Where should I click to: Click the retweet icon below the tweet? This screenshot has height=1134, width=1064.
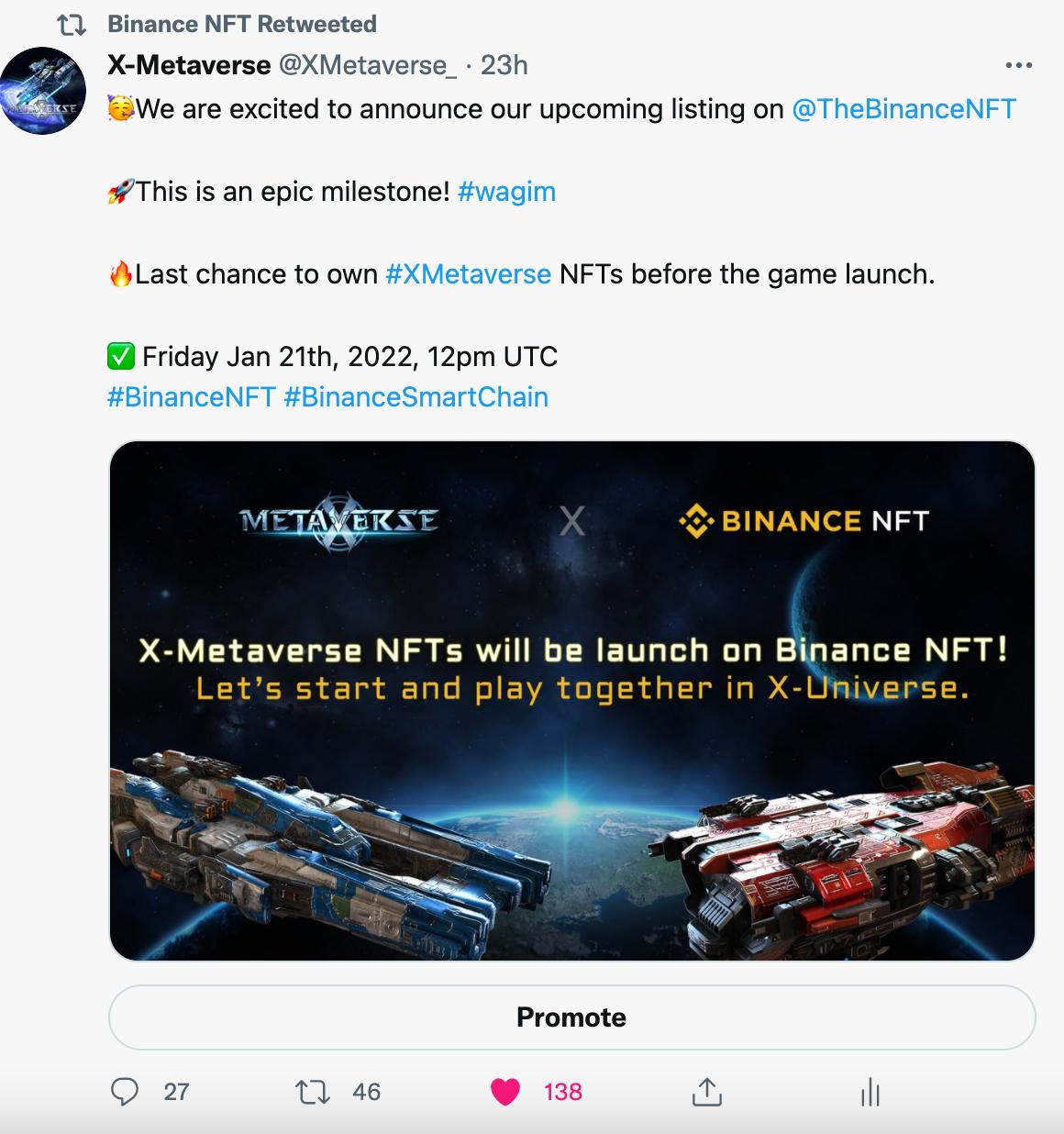pyautogui.click(x=314, y=1093)
